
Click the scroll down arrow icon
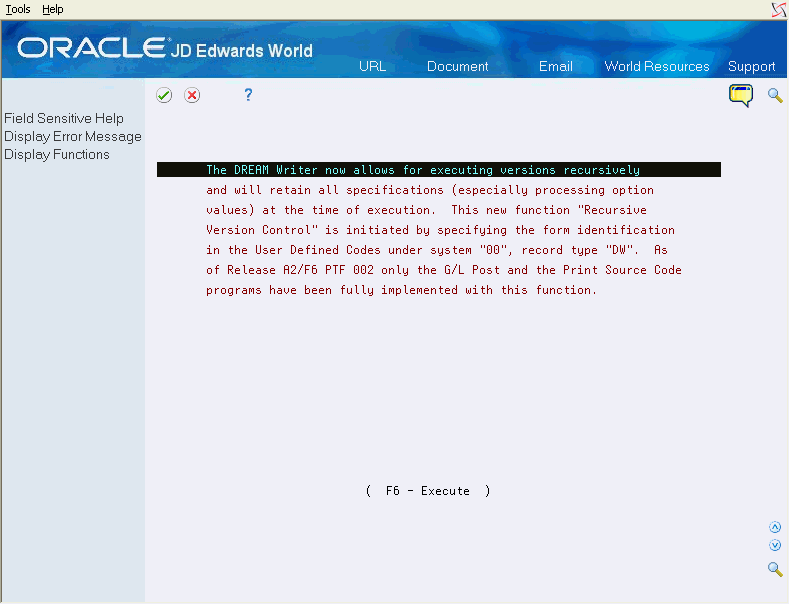point(775,545)
